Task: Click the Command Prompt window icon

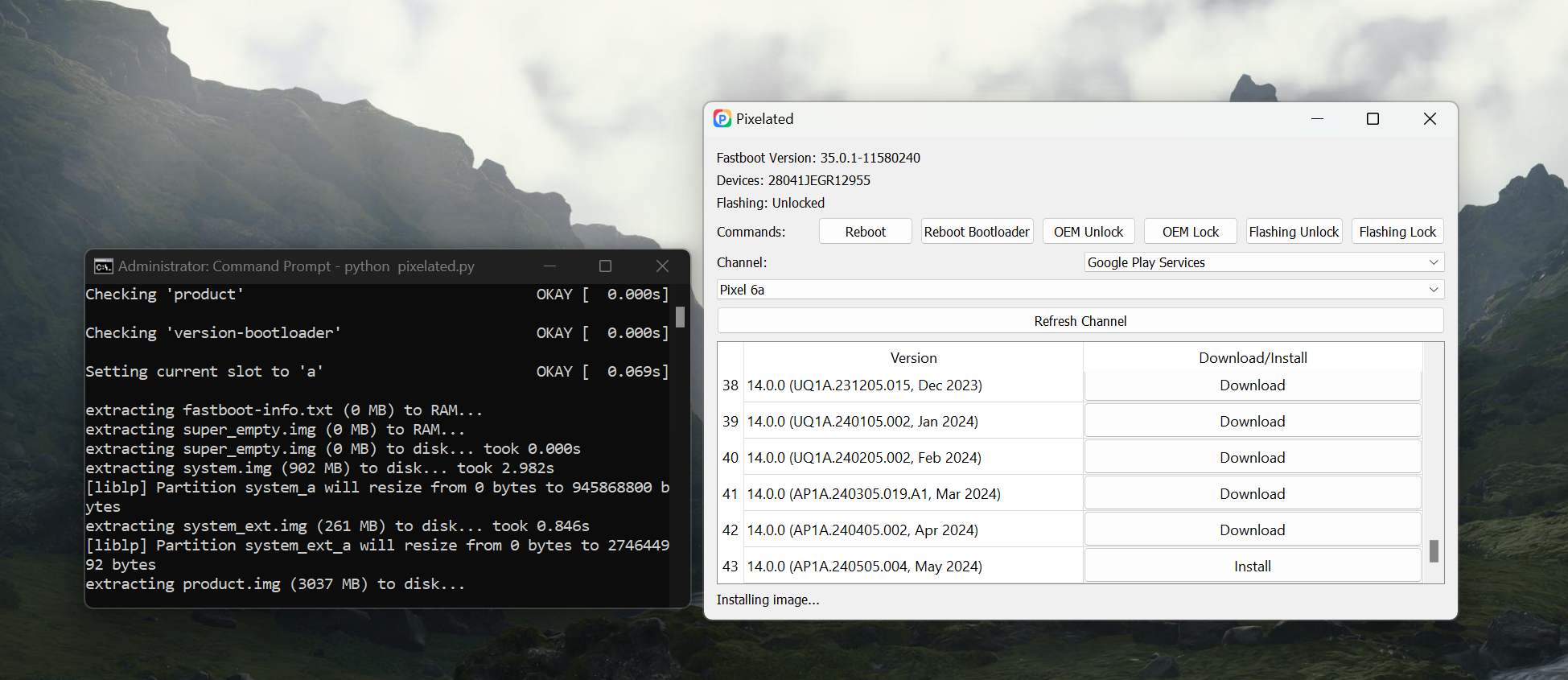Action: [103, 266]
